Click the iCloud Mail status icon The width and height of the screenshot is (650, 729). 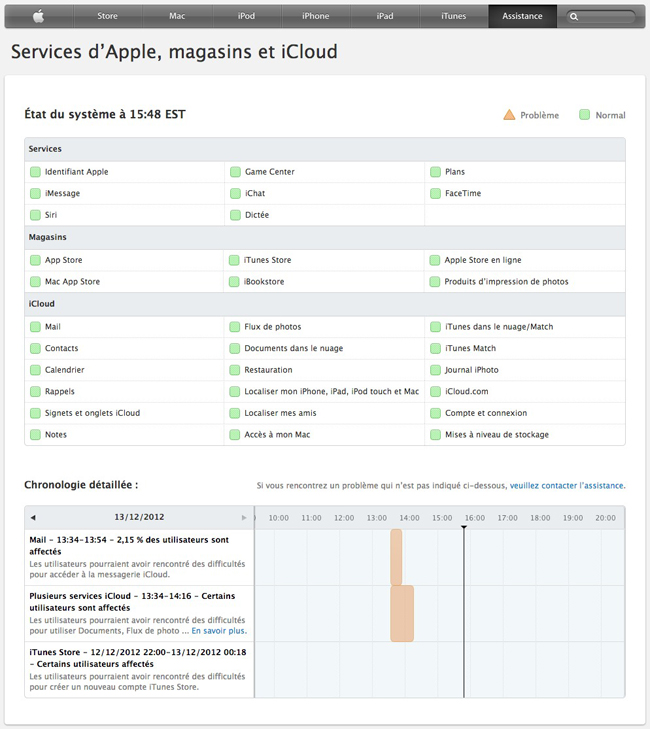tap(35, 327)
